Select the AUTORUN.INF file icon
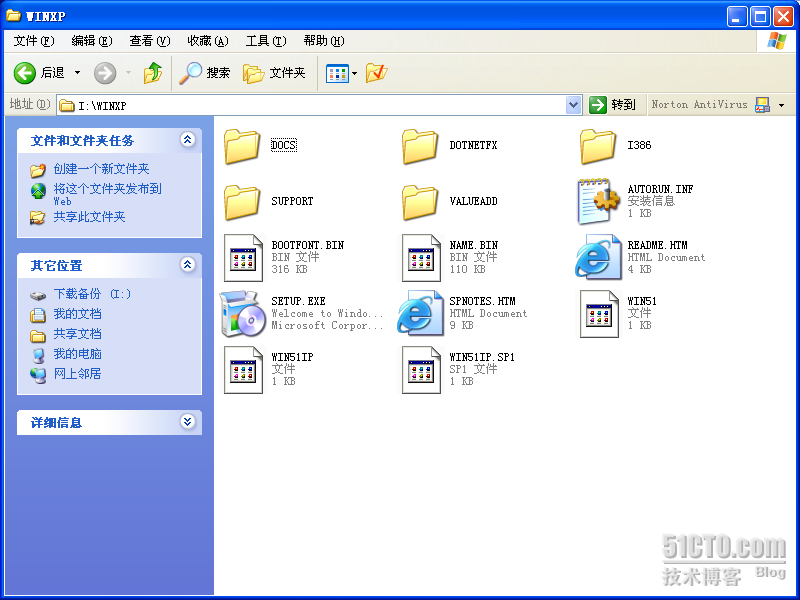The width and height of the screenshot is (800, 600). point(598,202)
